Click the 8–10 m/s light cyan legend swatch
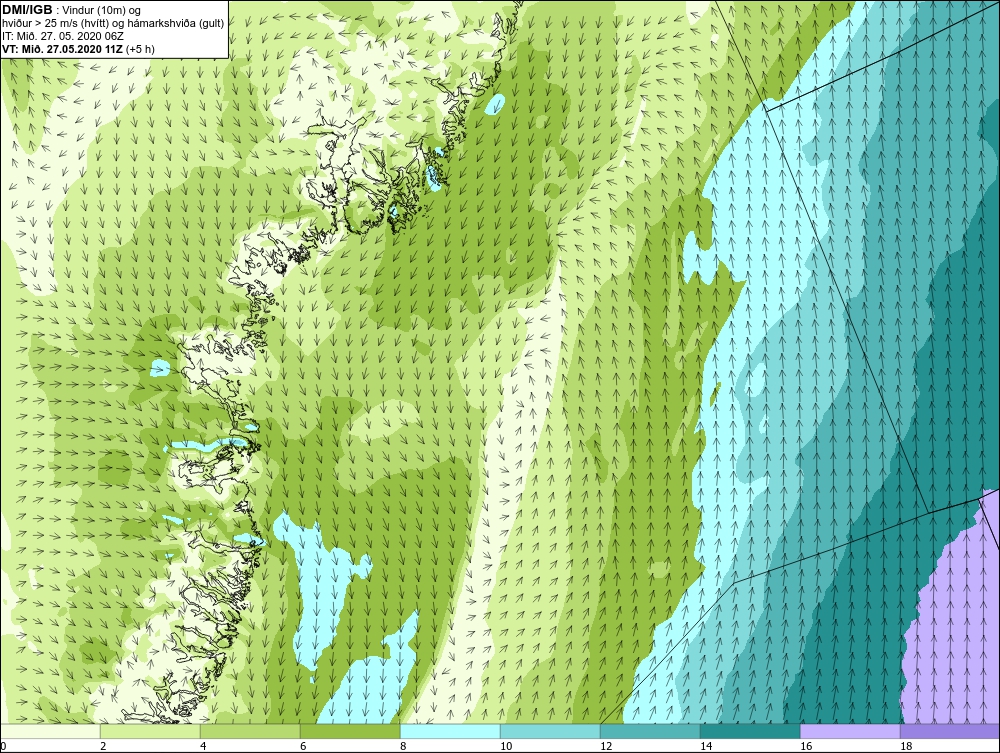This screenshot has width=1000, height=753. tap(450, 731)
